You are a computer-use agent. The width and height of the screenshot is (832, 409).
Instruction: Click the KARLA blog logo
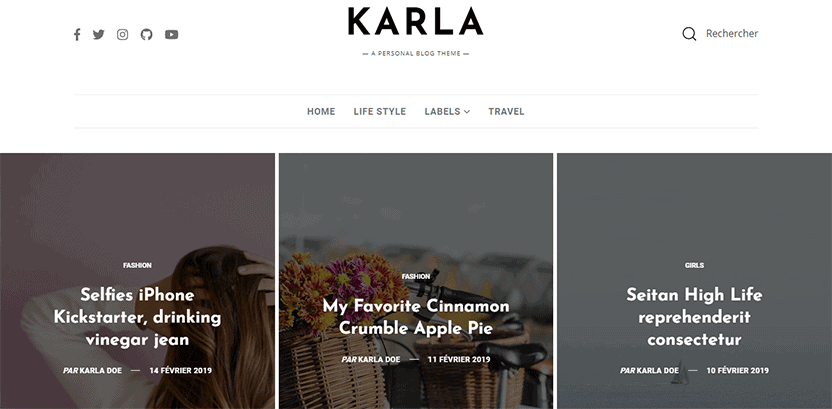415,22
